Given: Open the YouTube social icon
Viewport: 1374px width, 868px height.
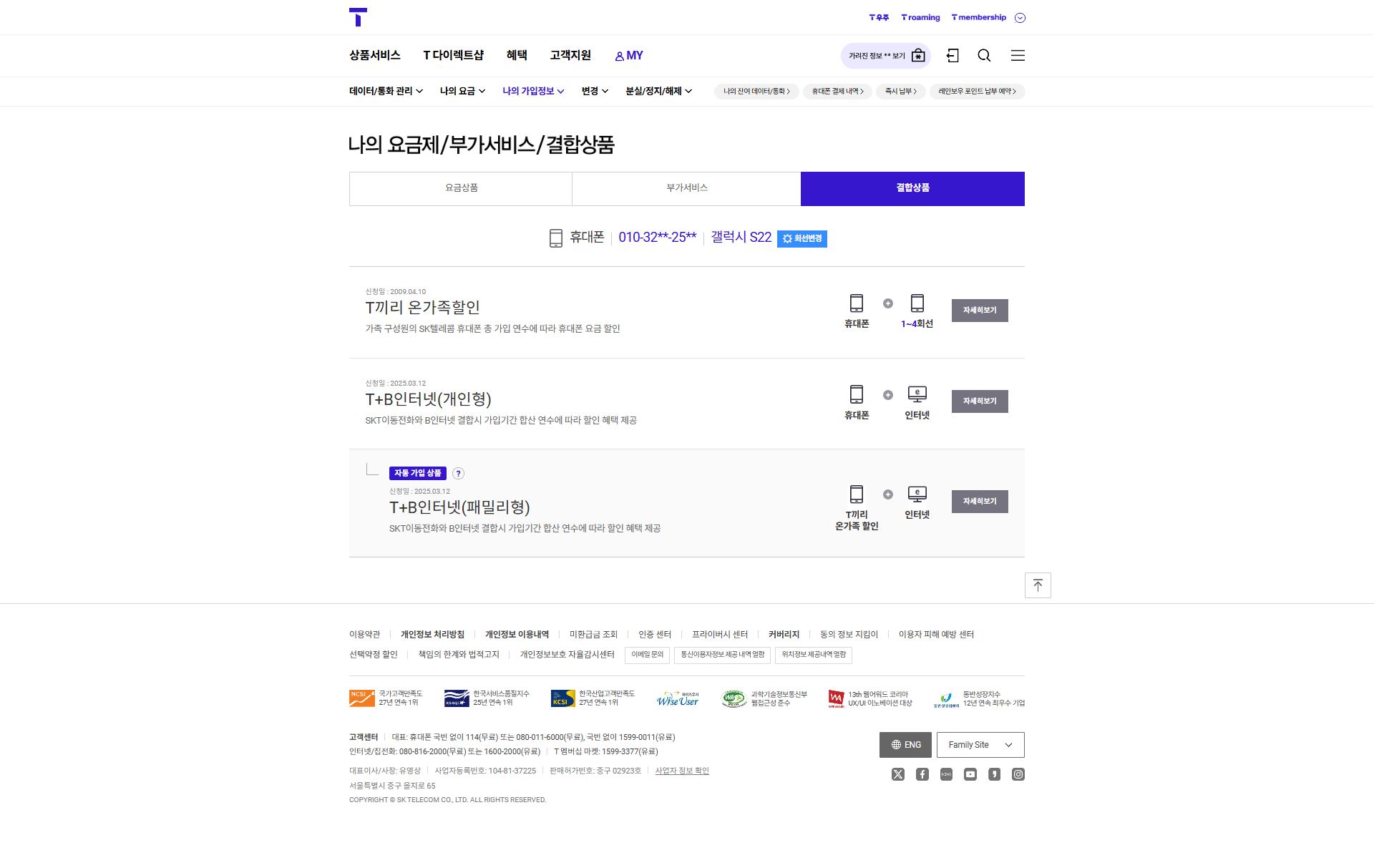Looking at the screenshot, I should pyautogui.click(x=970, y=774).
